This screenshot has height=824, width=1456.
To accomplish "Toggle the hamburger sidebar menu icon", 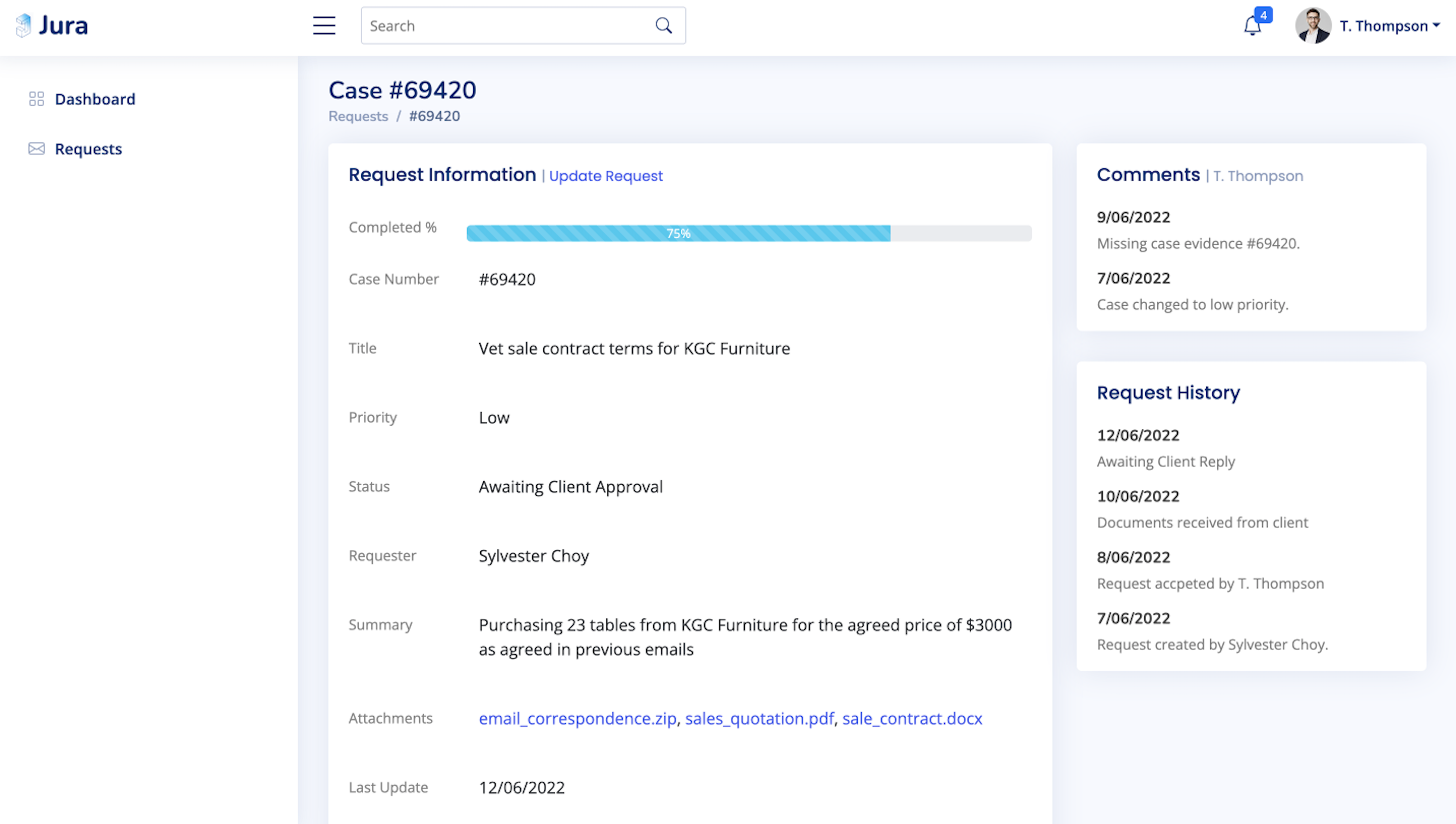I will (324, 25).
